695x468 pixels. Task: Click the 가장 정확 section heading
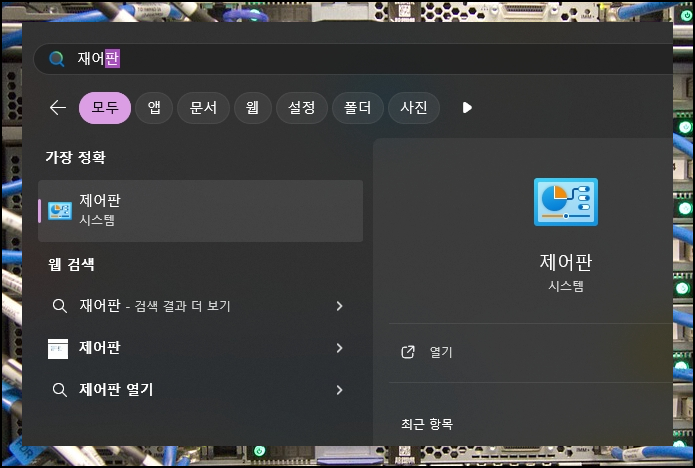(x=75, y=157)
